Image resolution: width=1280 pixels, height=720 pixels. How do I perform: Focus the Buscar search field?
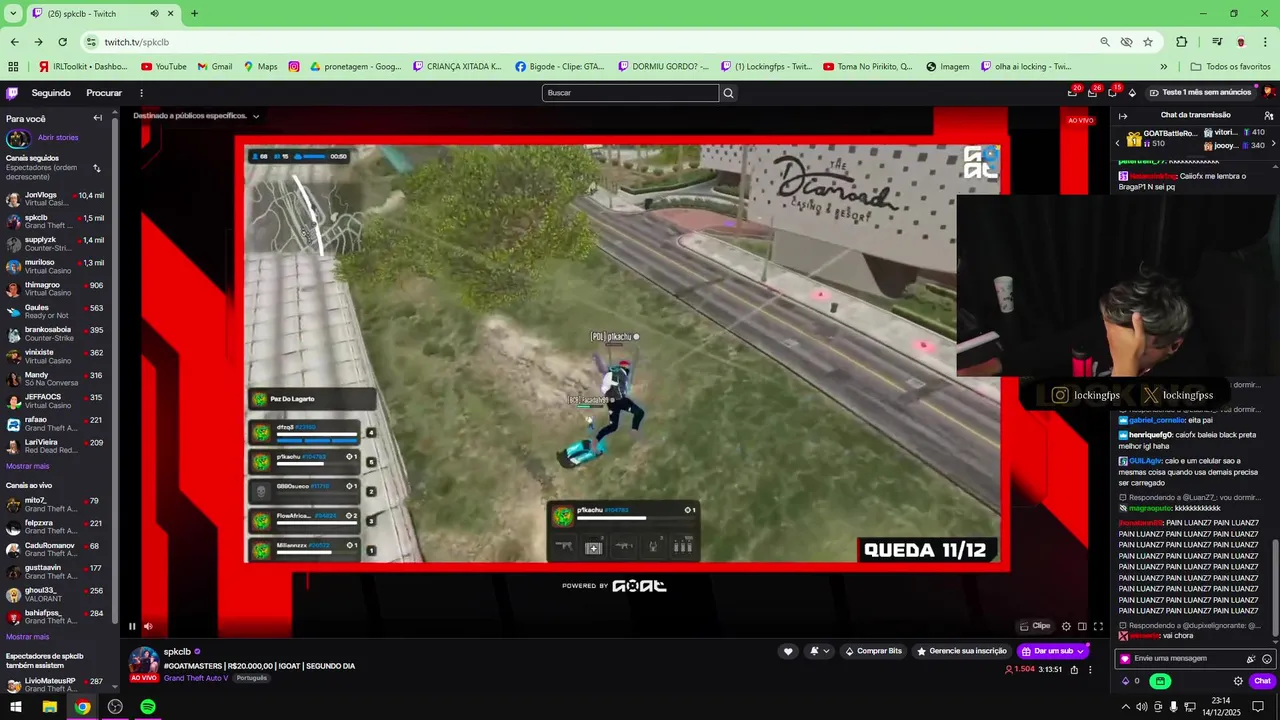(x=630, y=93)
